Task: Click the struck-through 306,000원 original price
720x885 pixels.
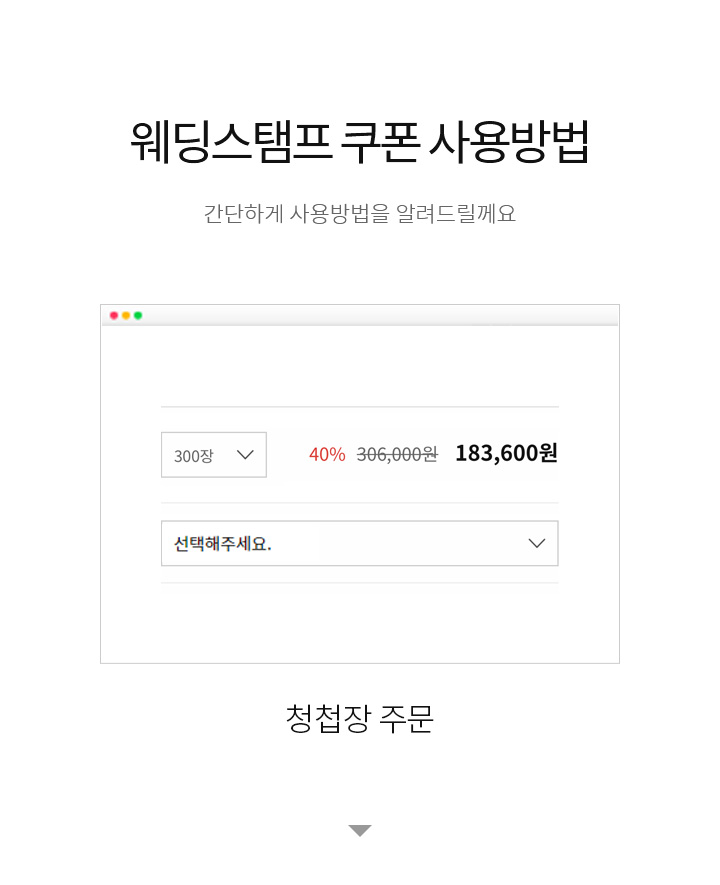Action: coord(397,454)
